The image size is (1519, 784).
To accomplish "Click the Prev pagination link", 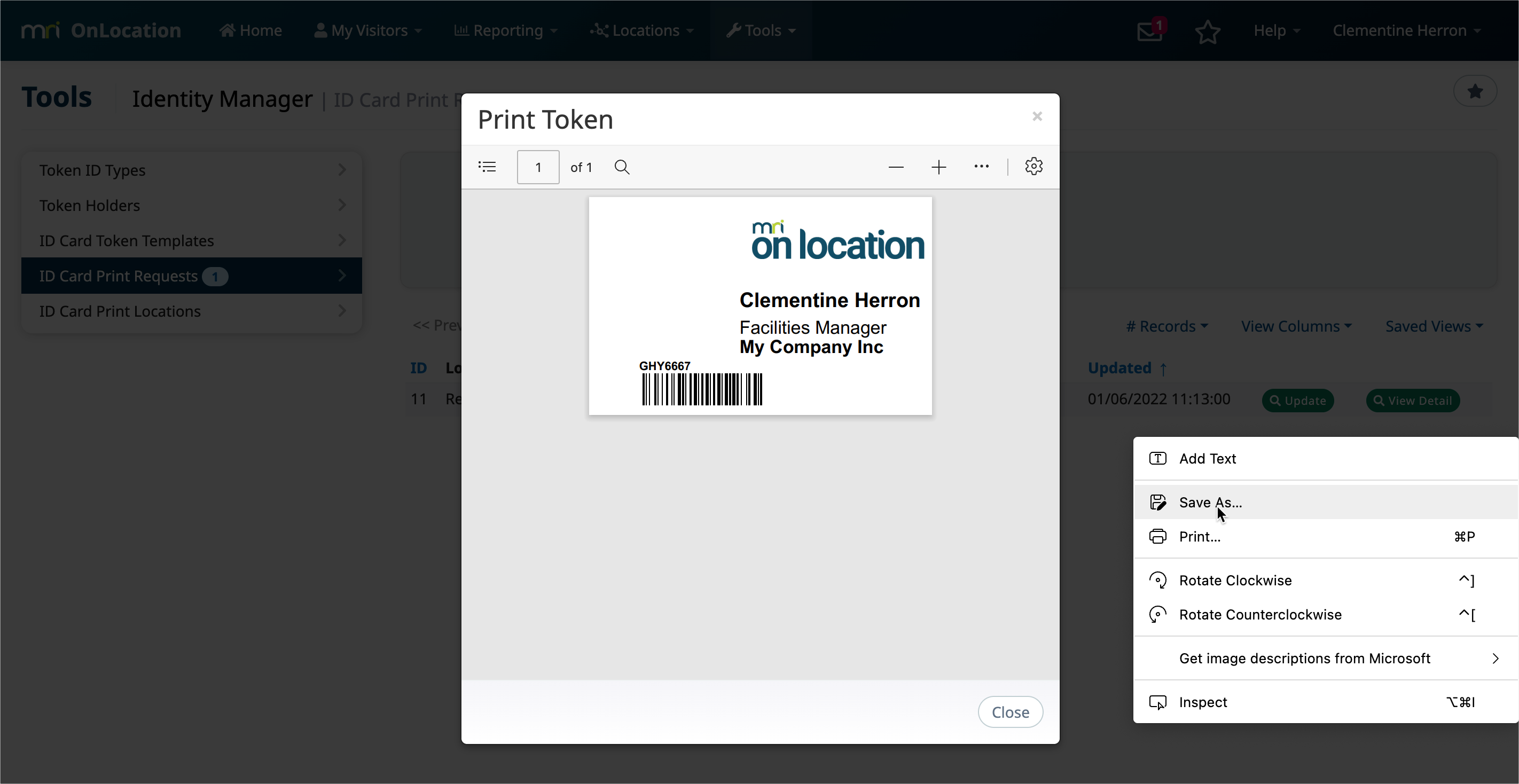I will [x=437, y=325].
